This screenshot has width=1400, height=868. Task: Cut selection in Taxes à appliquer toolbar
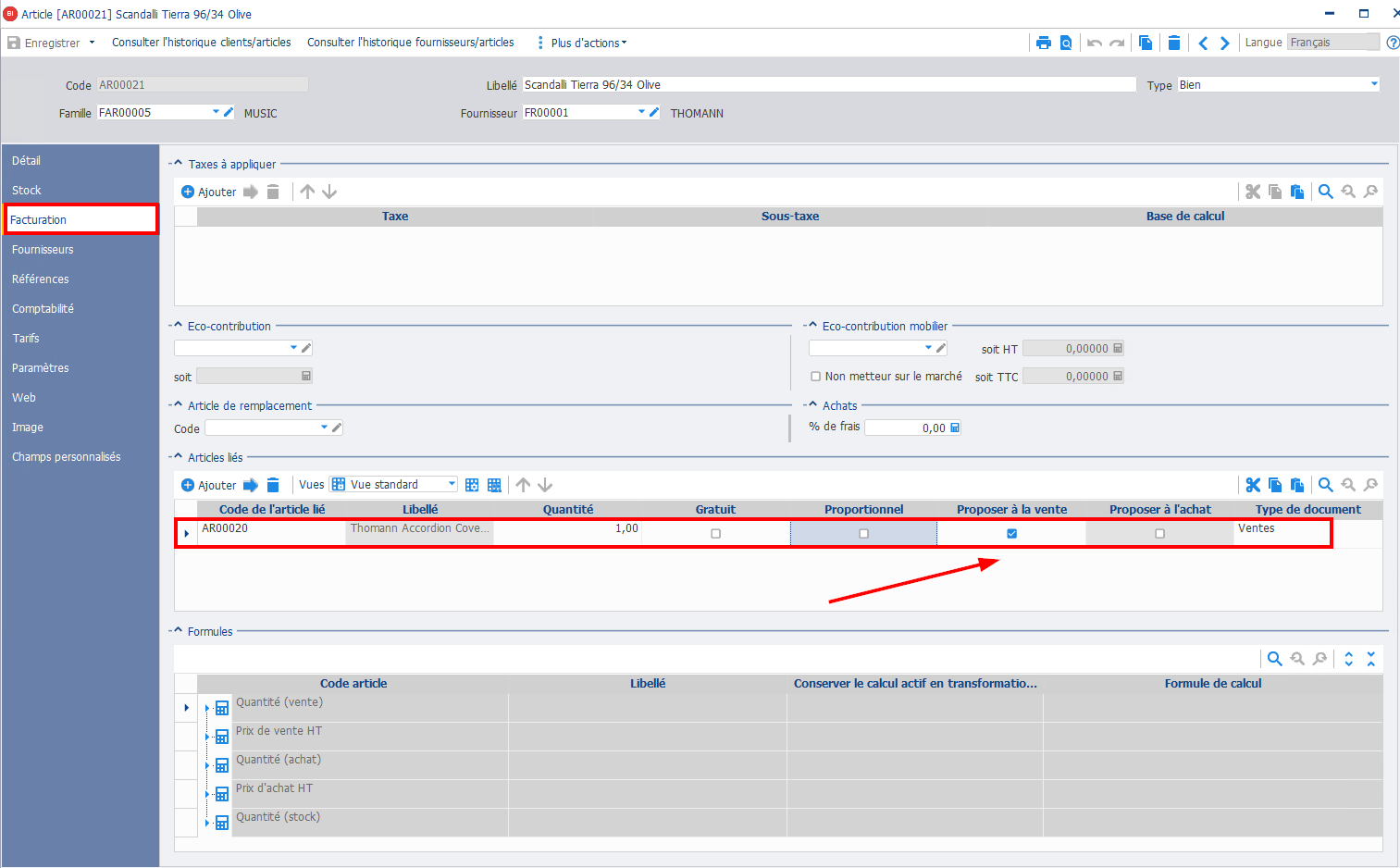[x=1253, y=192]
